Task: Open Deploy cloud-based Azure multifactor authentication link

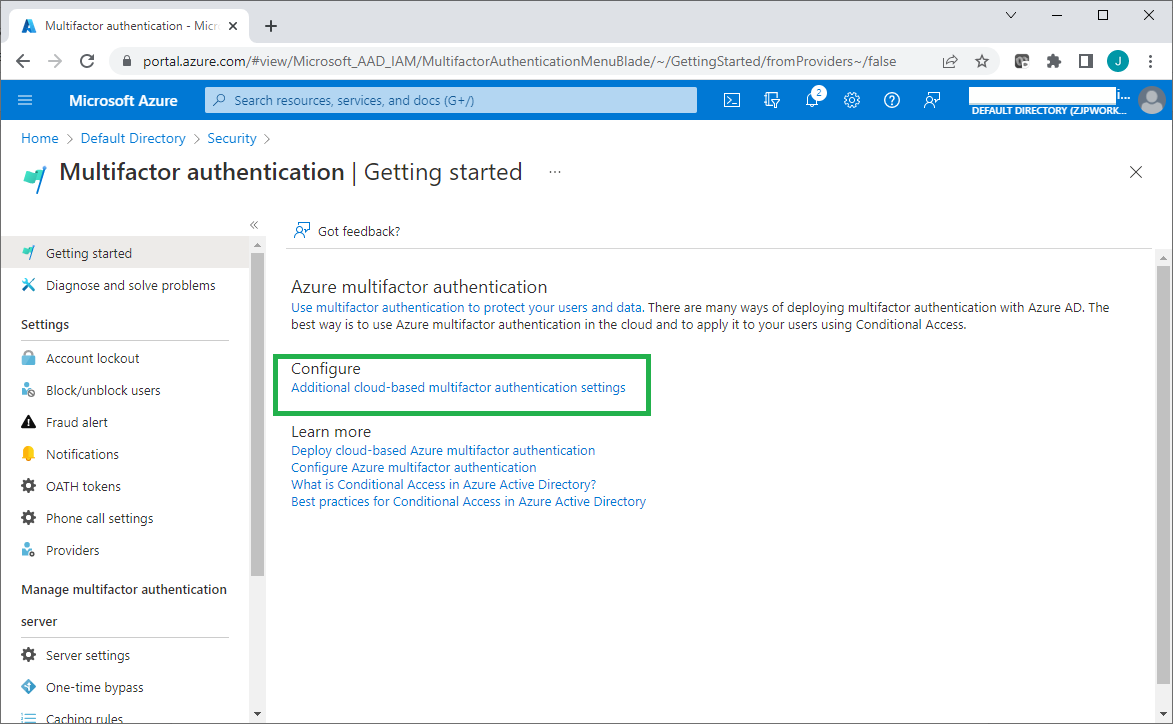Action: (443, 450)
